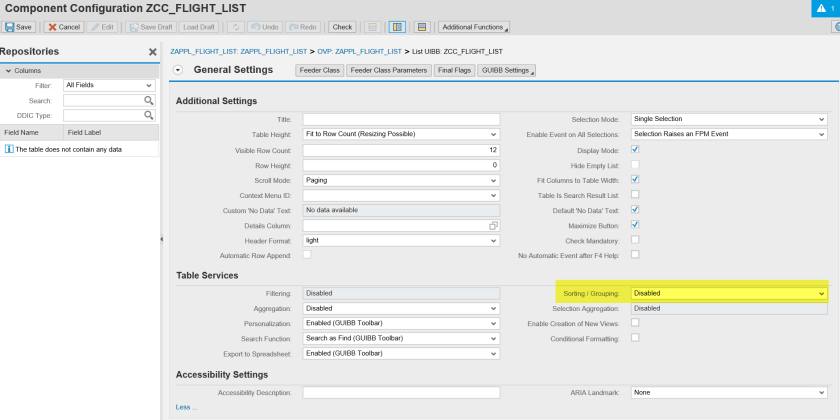
Task: Click the Visible Row Count input field
Action: pyautogui.click(x=400, y=150)
